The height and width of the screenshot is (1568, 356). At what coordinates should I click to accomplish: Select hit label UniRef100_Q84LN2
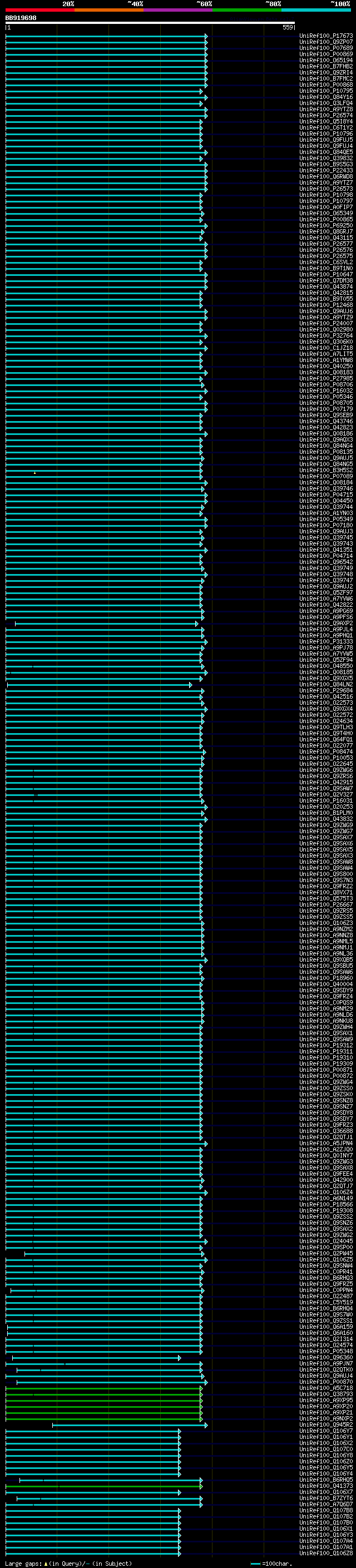326,685
